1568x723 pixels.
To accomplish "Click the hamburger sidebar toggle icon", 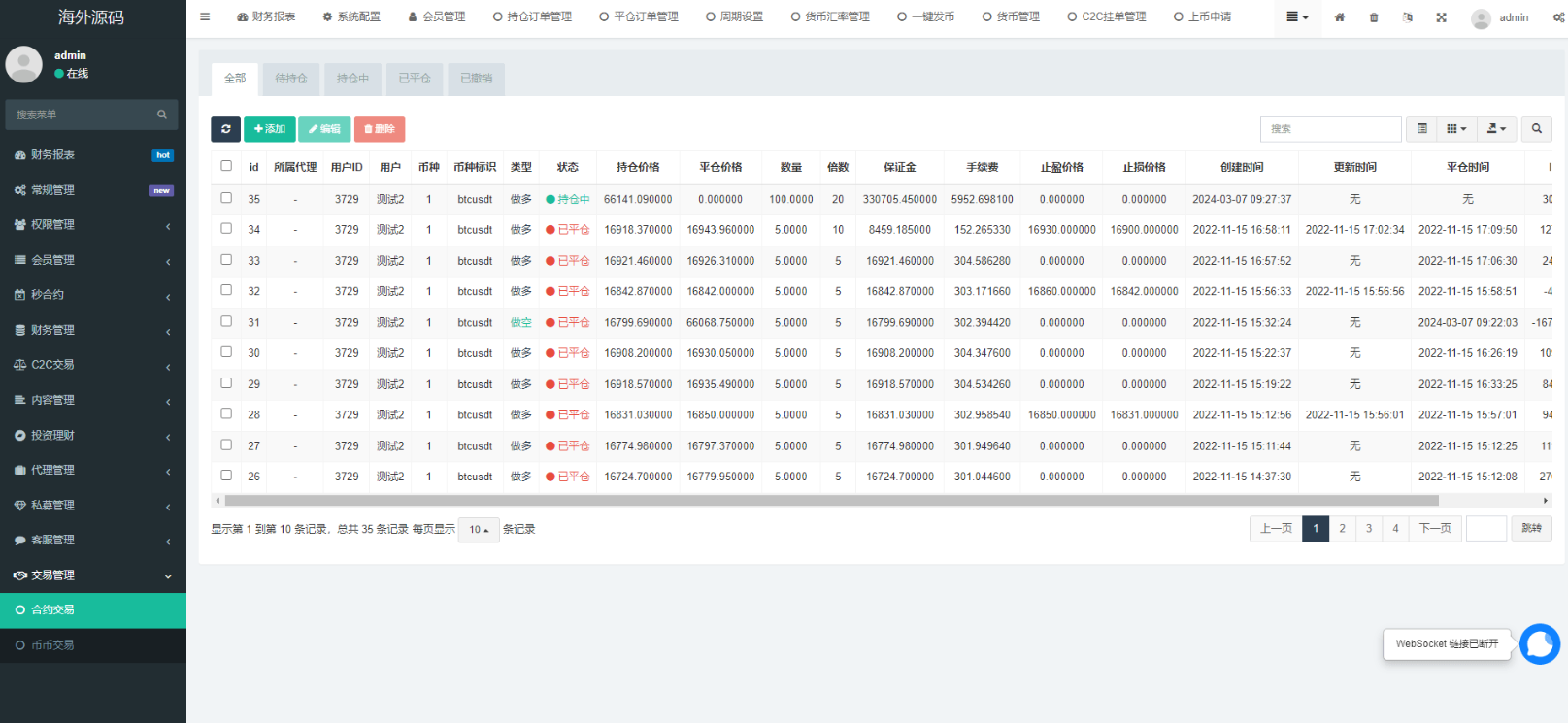I will click(205, 17).
